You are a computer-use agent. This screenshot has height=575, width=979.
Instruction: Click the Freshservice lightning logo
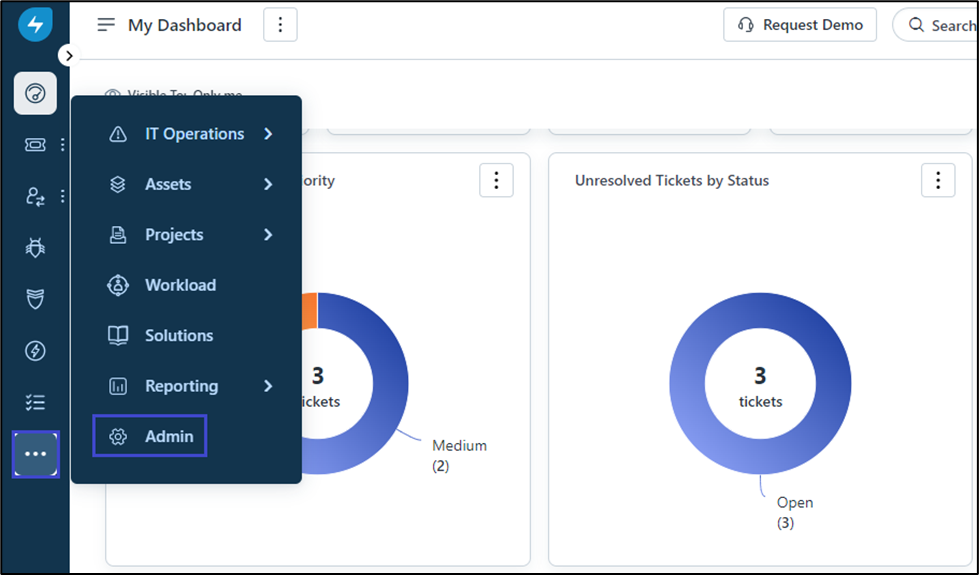(x=35, y=25)
